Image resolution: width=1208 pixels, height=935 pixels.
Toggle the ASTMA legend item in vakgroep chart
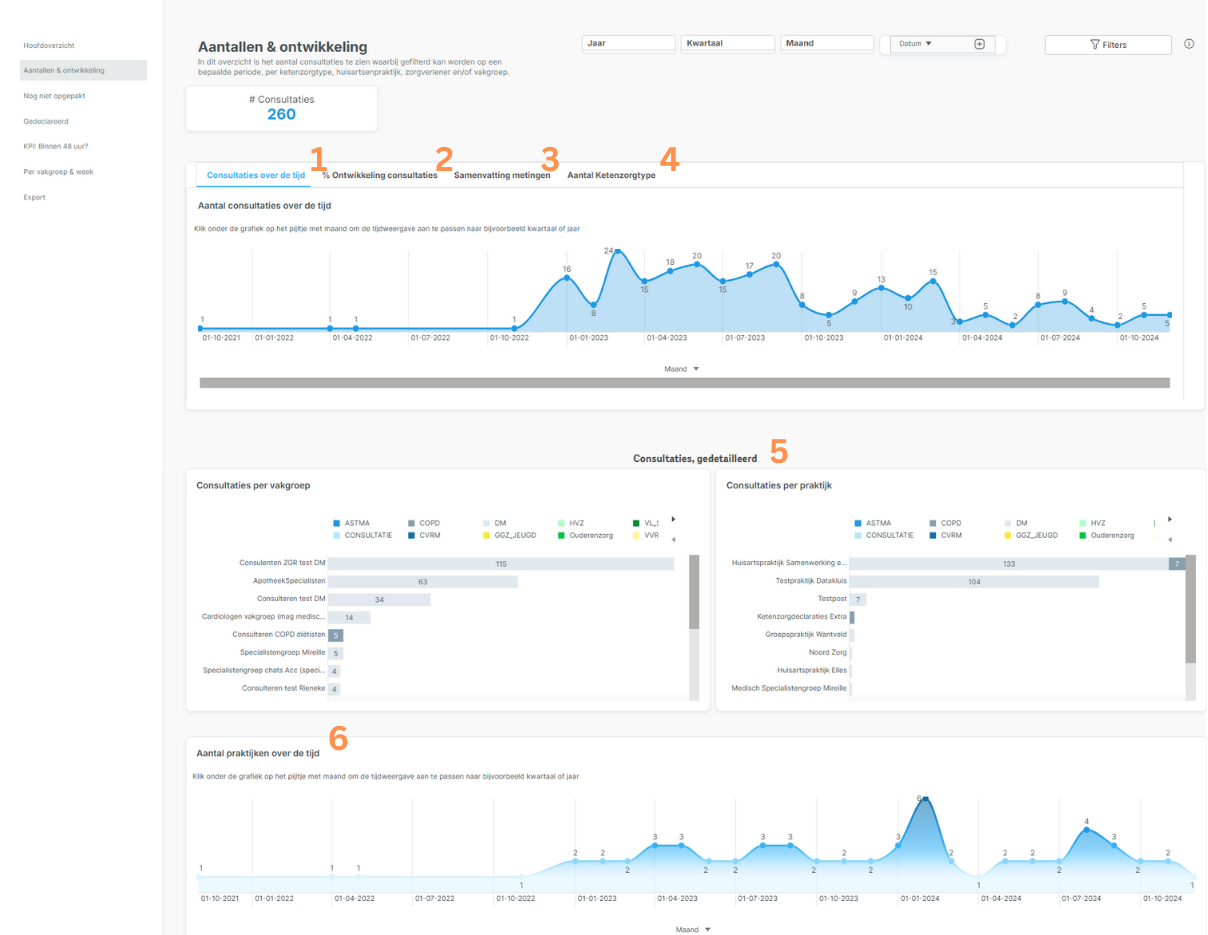pos(350,523)
